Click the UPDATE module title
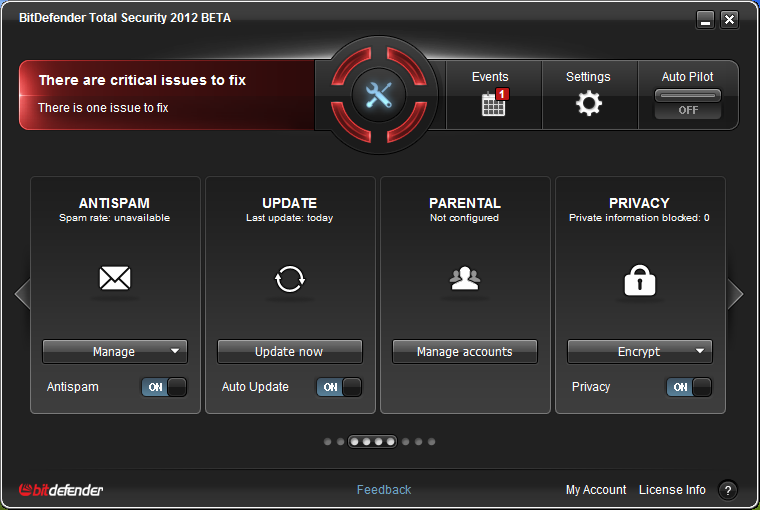The height and width of the screenshot is (510, 760). tap(289, 203)
